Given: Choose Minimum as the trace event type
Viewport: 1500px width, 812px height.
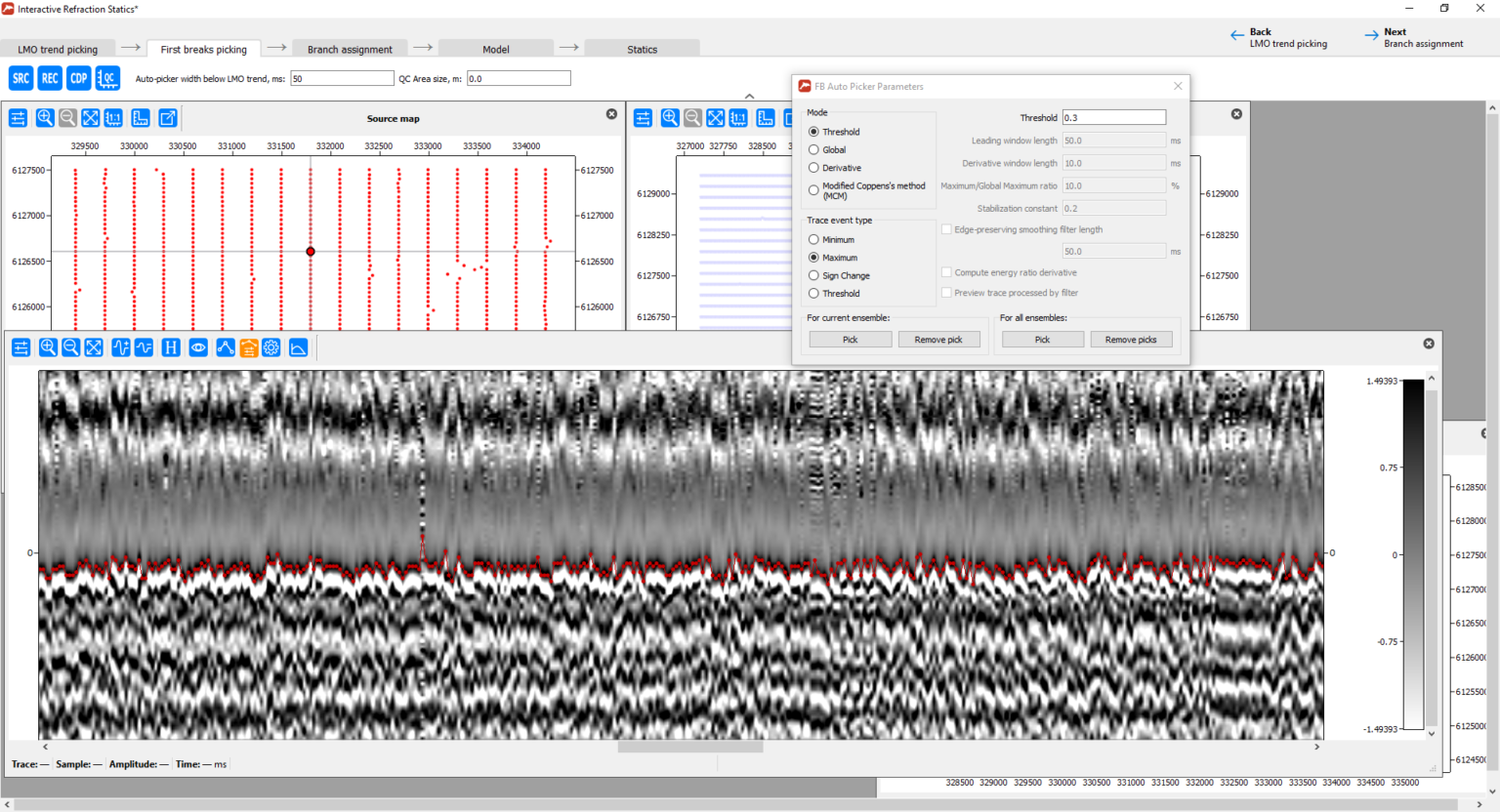Looking at the screenshot, I should 813,238.
